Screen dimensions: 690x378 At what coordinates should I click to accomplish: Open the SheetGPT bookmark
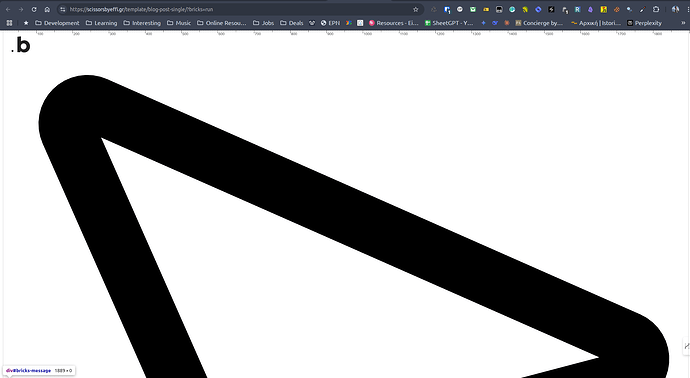449,23
